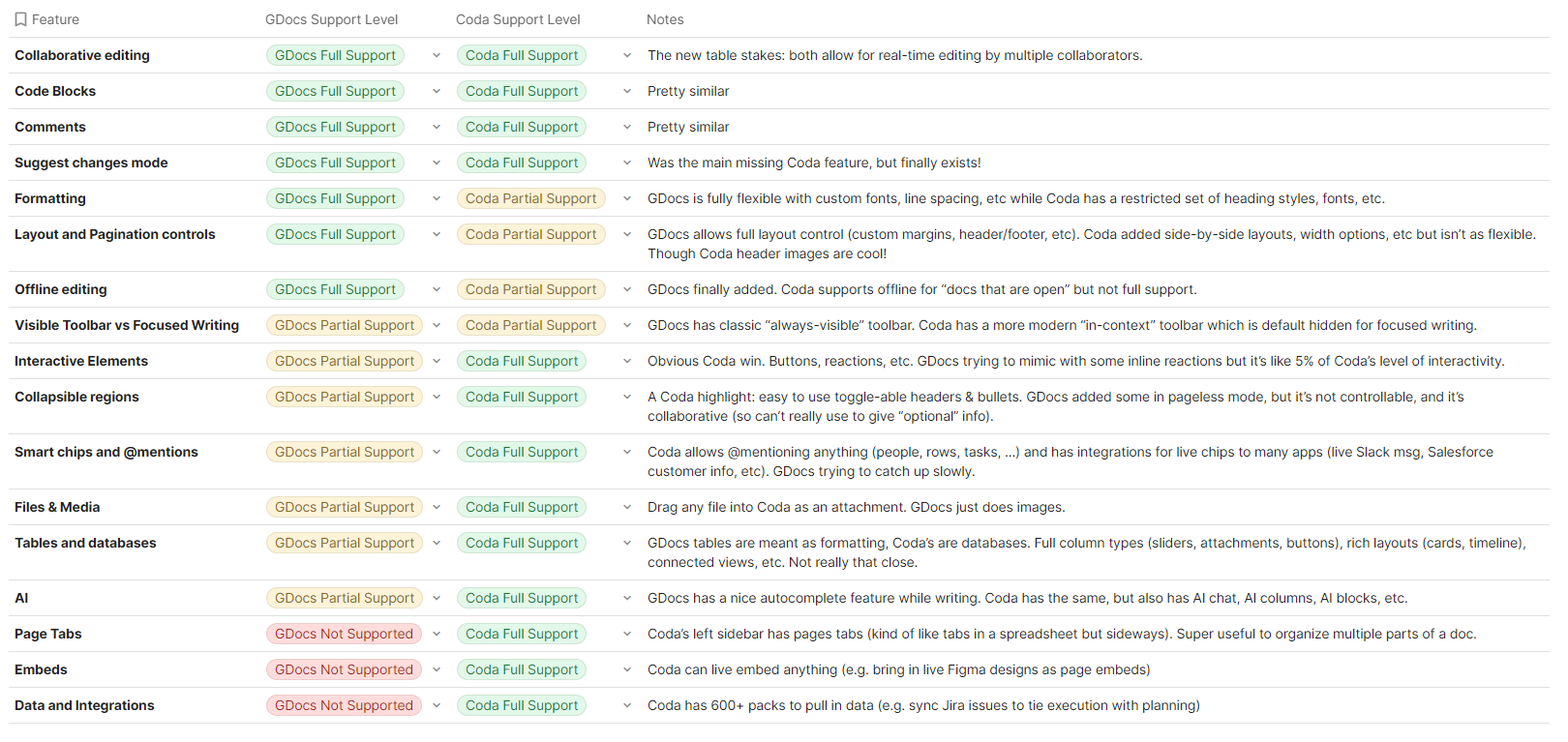Click the Visible Toolbar vs Focused Writing cell

(127, 325)
